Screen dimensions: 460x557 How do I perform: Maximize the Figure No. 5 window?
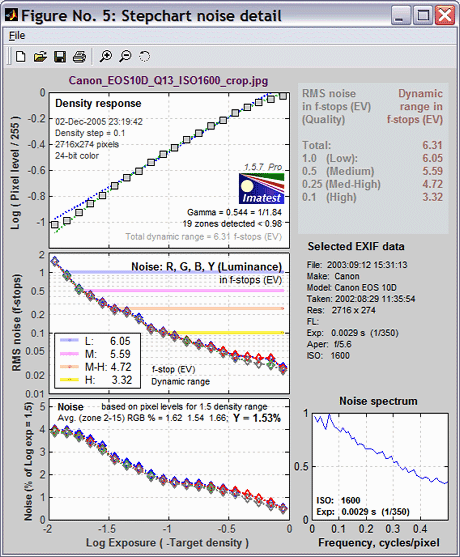(x=423, y=16)
